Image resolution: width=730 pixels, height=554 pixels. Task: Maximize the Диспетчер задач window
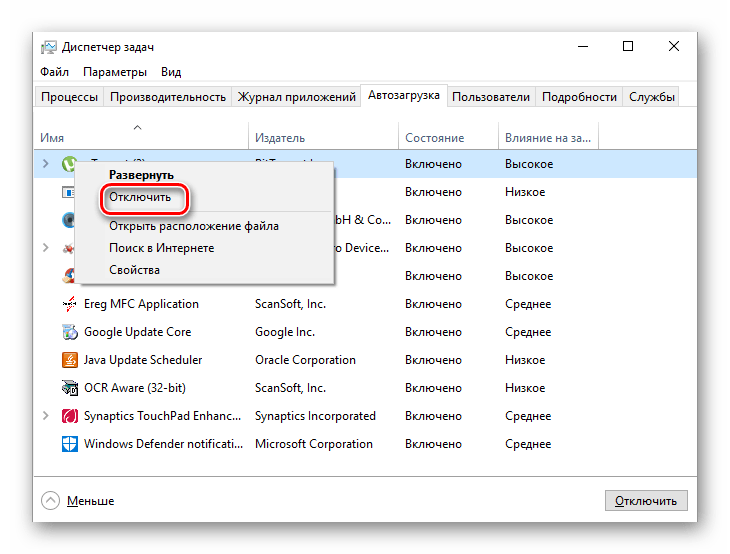pyautogui.click(x=628, y=46)
